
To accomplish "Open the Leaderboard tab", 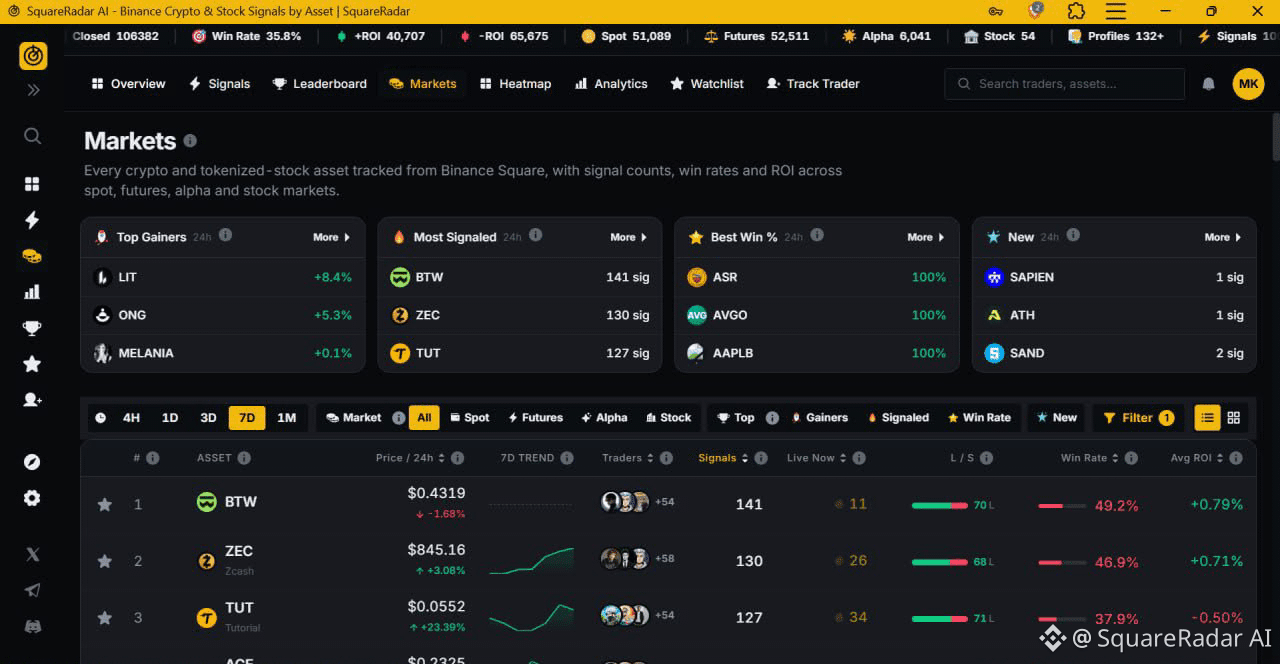I will [x=320, y=84].
